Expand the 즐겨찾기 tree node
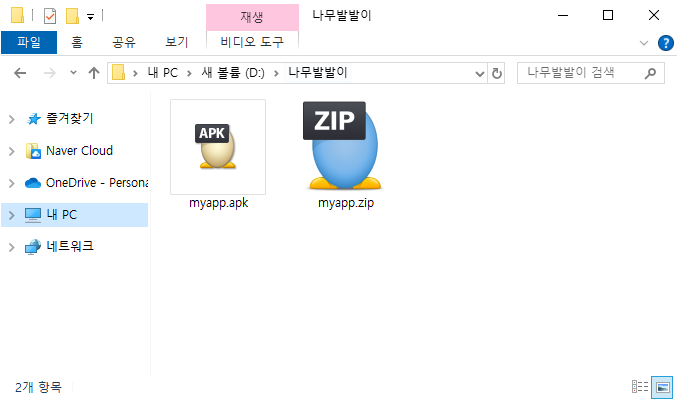This screenshot has height=400, width=678. 12,119
